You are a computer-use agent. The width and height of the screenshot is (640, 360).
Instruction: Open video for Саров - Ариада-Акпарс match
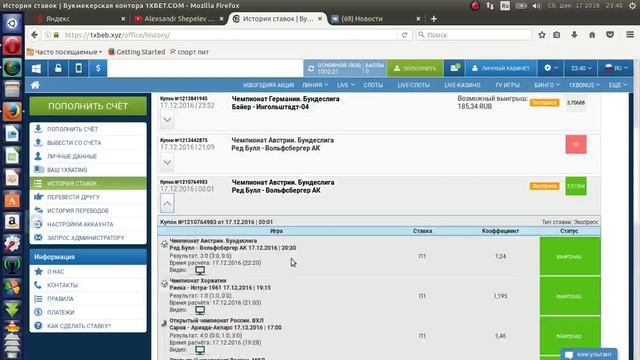click(x=200, y=350)
